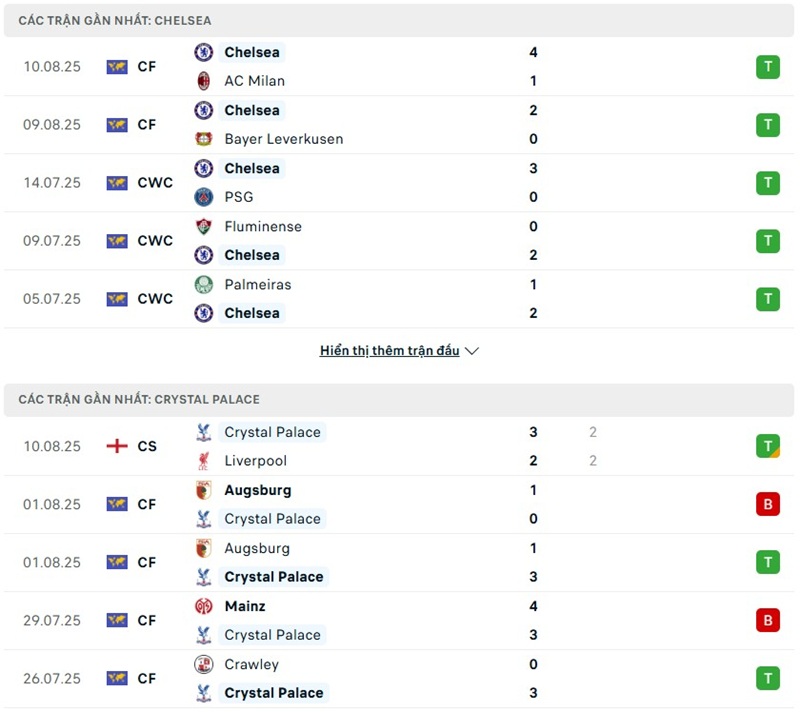Click the PSG club crest icon
The height and width of the screenshot is (712, 800).
[204, 197]
